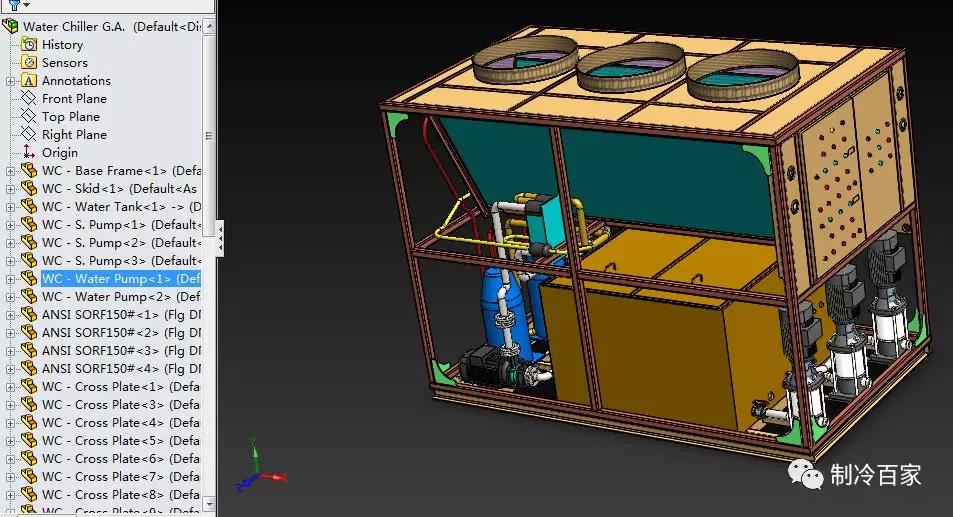Viewport: 953px width, 517px height.
Task: Select the Front Plane icon
Action: click(29, 99)
